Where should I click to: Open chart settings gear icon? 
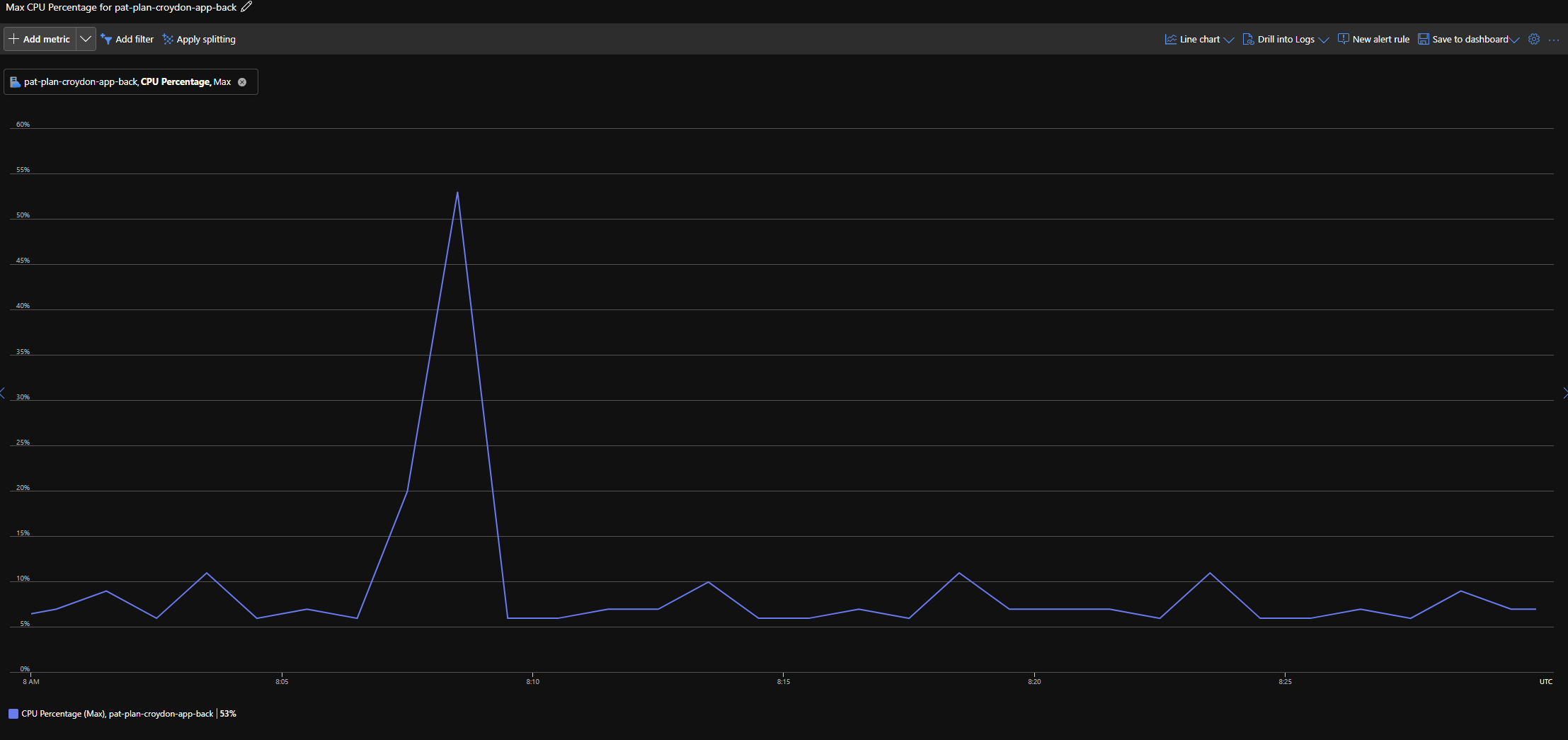pos(1534,39)
